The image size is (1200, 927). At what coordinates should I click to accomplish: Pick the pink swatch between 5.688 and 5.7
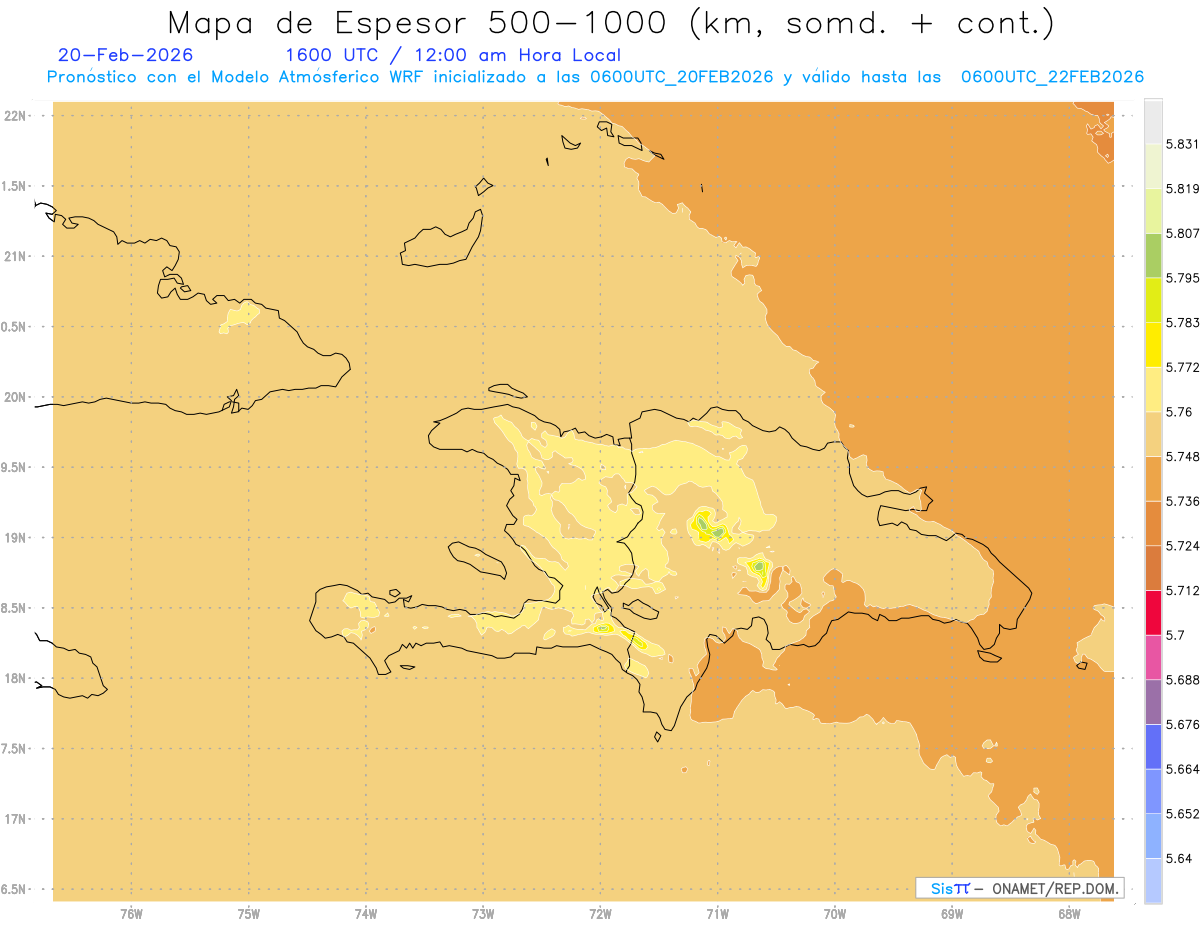click(x=1153, y=657)
